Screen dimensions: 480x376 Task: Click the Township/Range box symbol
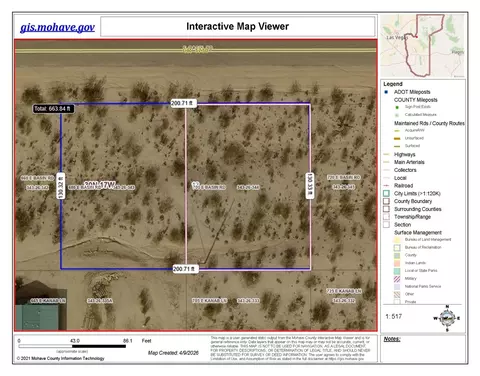386,217
